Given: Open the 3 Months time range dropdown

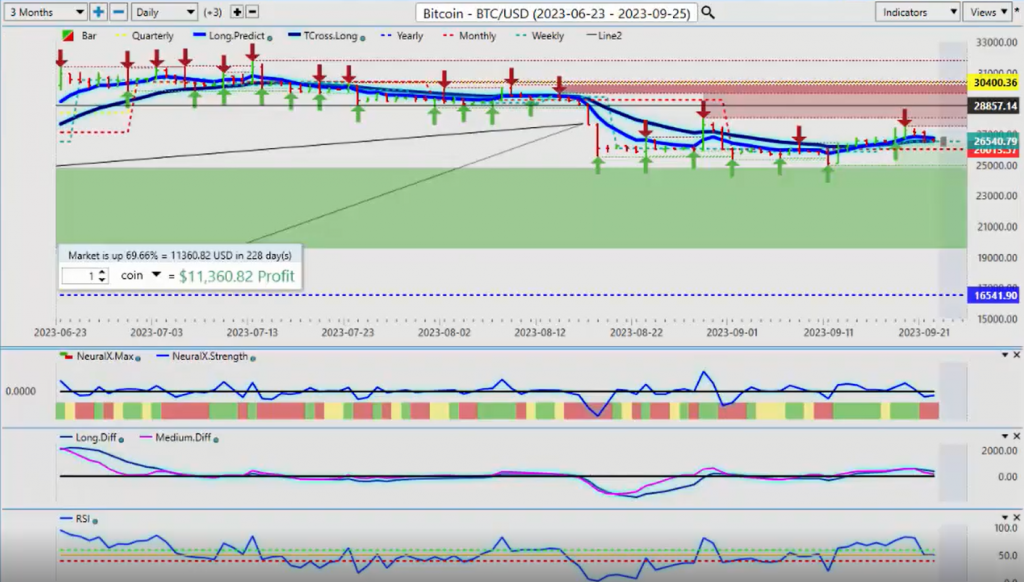Looking at the screenshot, I should coord(44,12).
